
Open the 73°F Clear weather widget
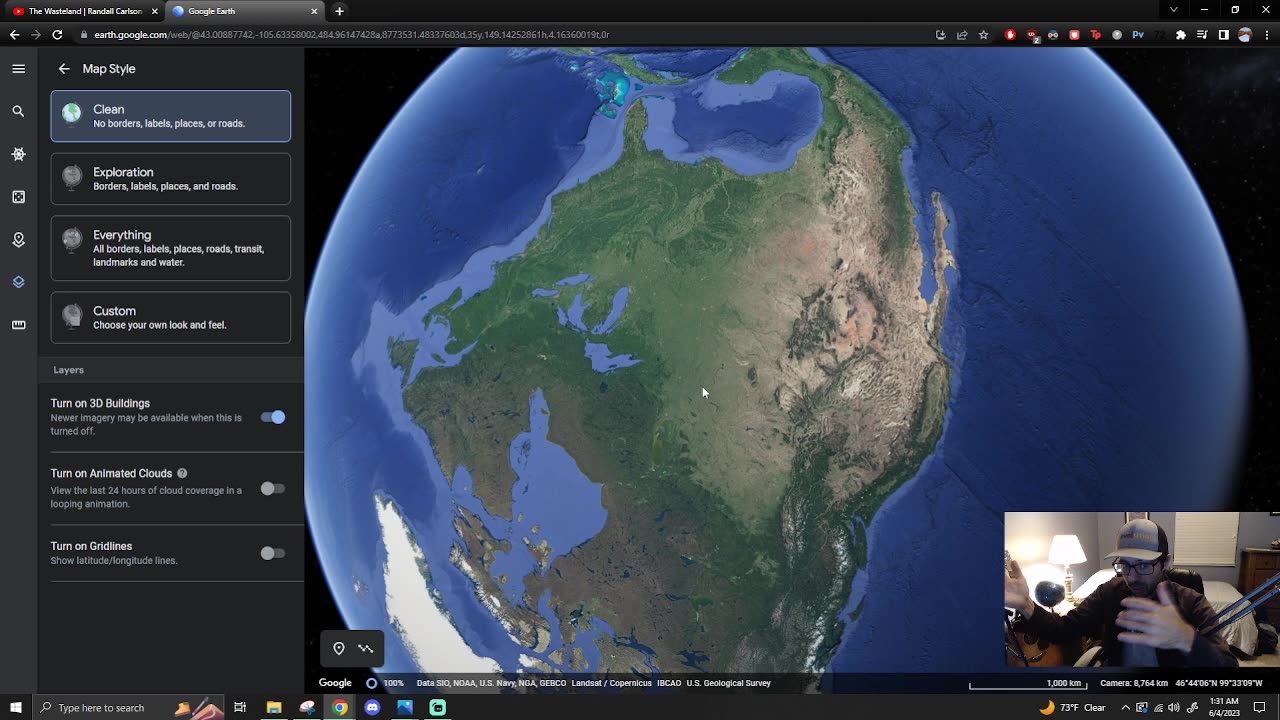[1073, 708]
